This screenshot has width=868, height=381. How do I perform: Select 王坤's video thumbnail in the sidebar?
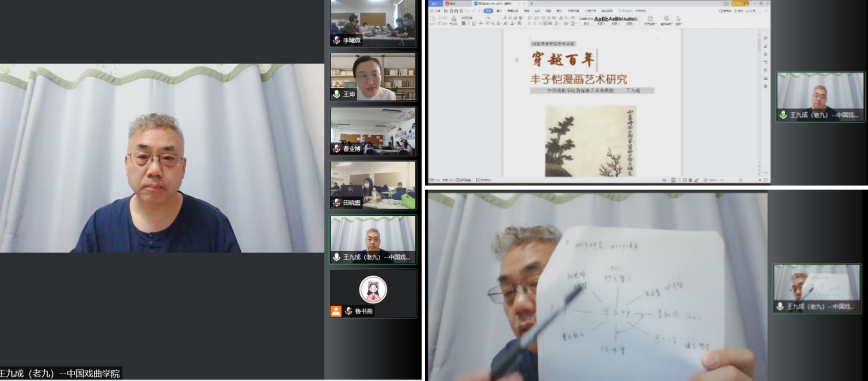click(x=373, y=76)
